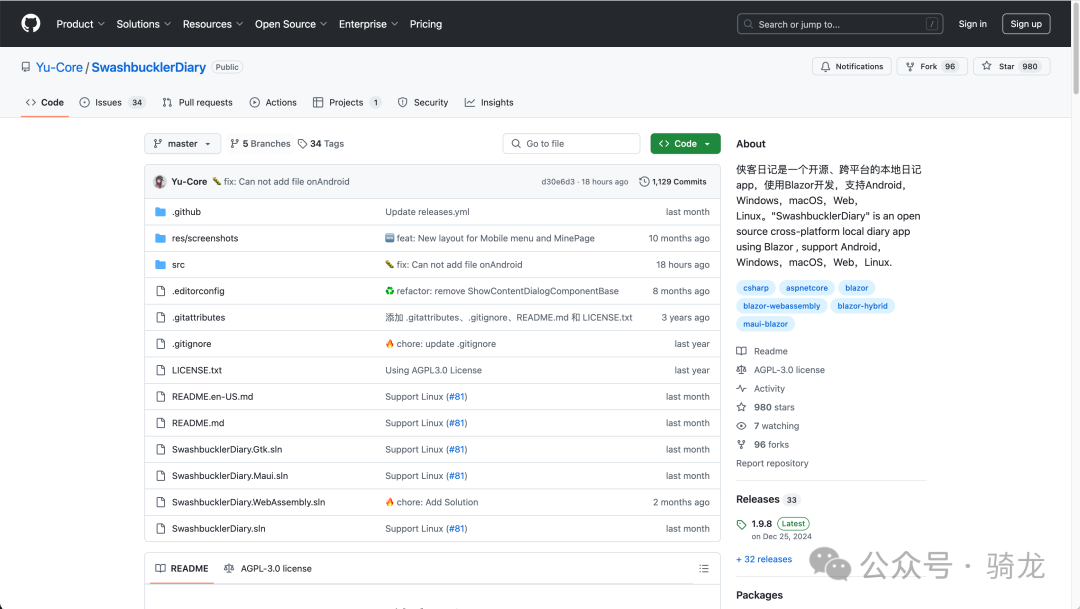Viewport: 1080px width, 609px height.
Task: Focus the Go to file input
Action: (x=572, y=143)
